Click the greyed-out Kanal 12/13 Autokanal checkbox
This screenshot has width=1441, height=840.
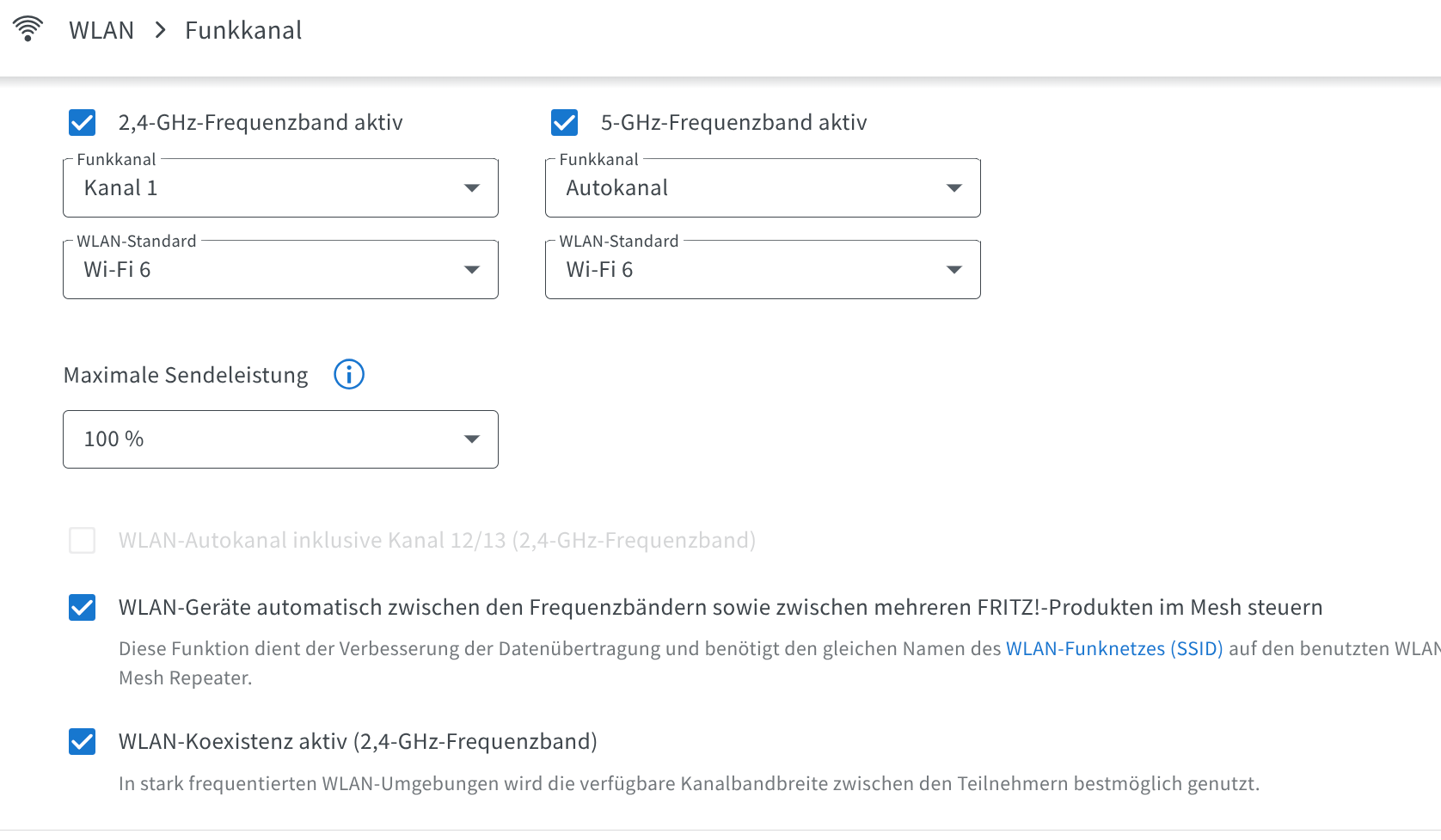(83, 541)
